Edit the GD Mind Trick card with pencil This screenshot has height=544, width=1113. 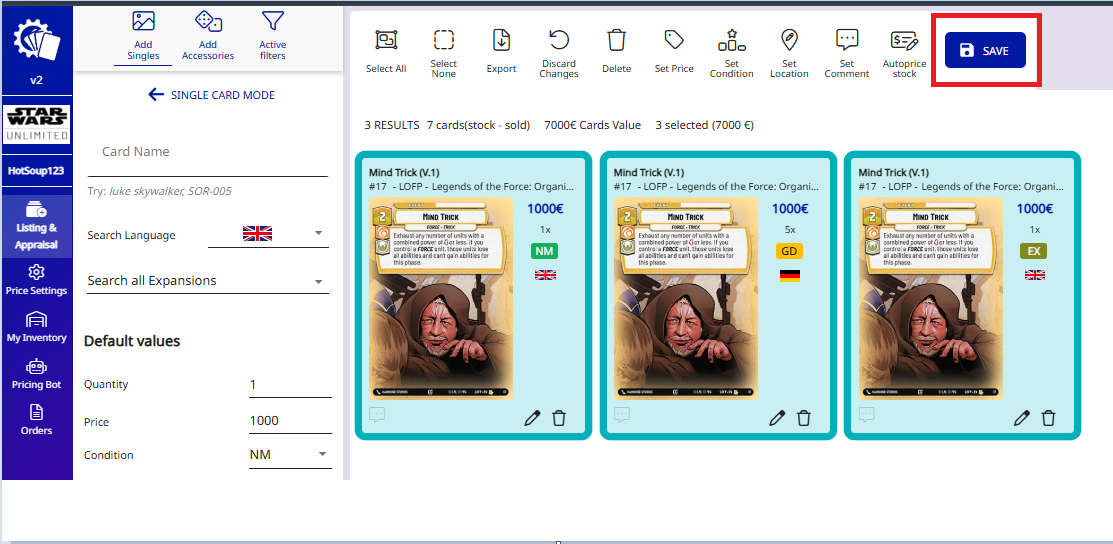tap(777, 418)
